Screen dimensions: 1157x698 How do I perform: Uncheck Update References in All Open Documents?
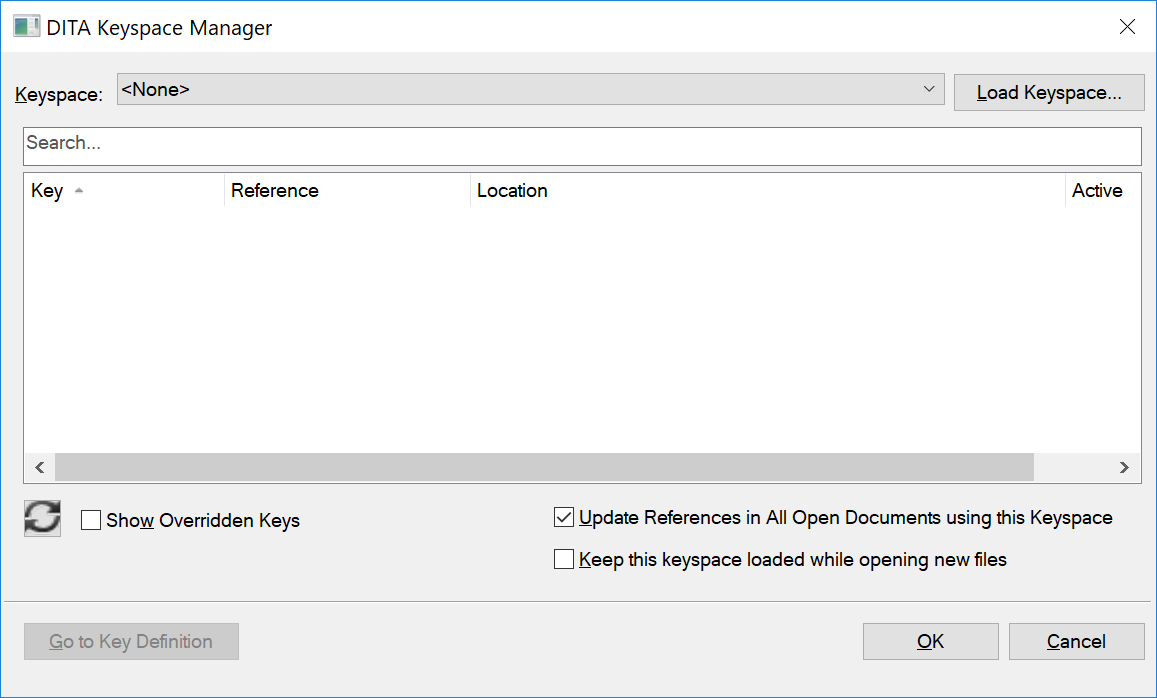pos(564,517)
